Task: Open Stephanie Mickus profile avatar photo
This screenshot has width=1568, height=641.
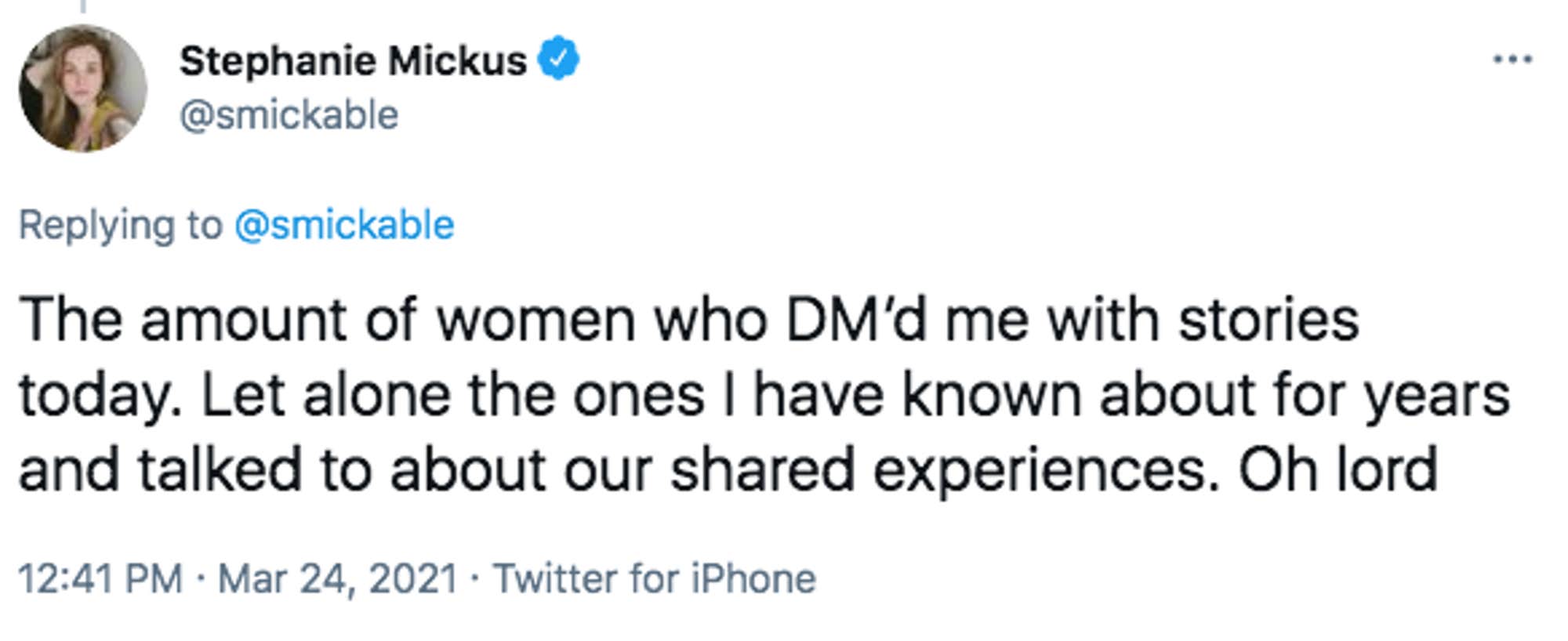Action: 83,89
